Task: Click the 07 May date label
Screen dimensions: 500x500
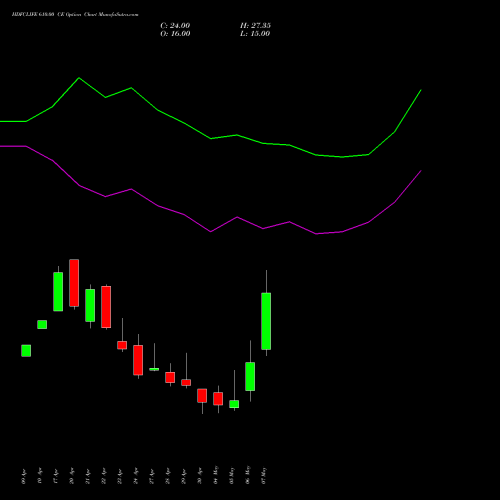Action: pyautogui.click(x=264, y=476)
